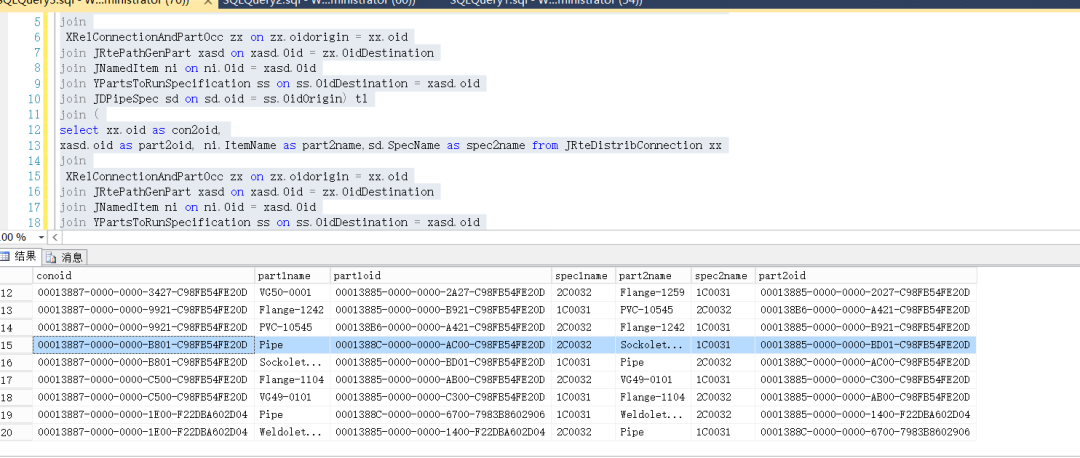1080x458 pixels.
Task: Click Flange-1104 in the part2name column
Action: [653, 397]
